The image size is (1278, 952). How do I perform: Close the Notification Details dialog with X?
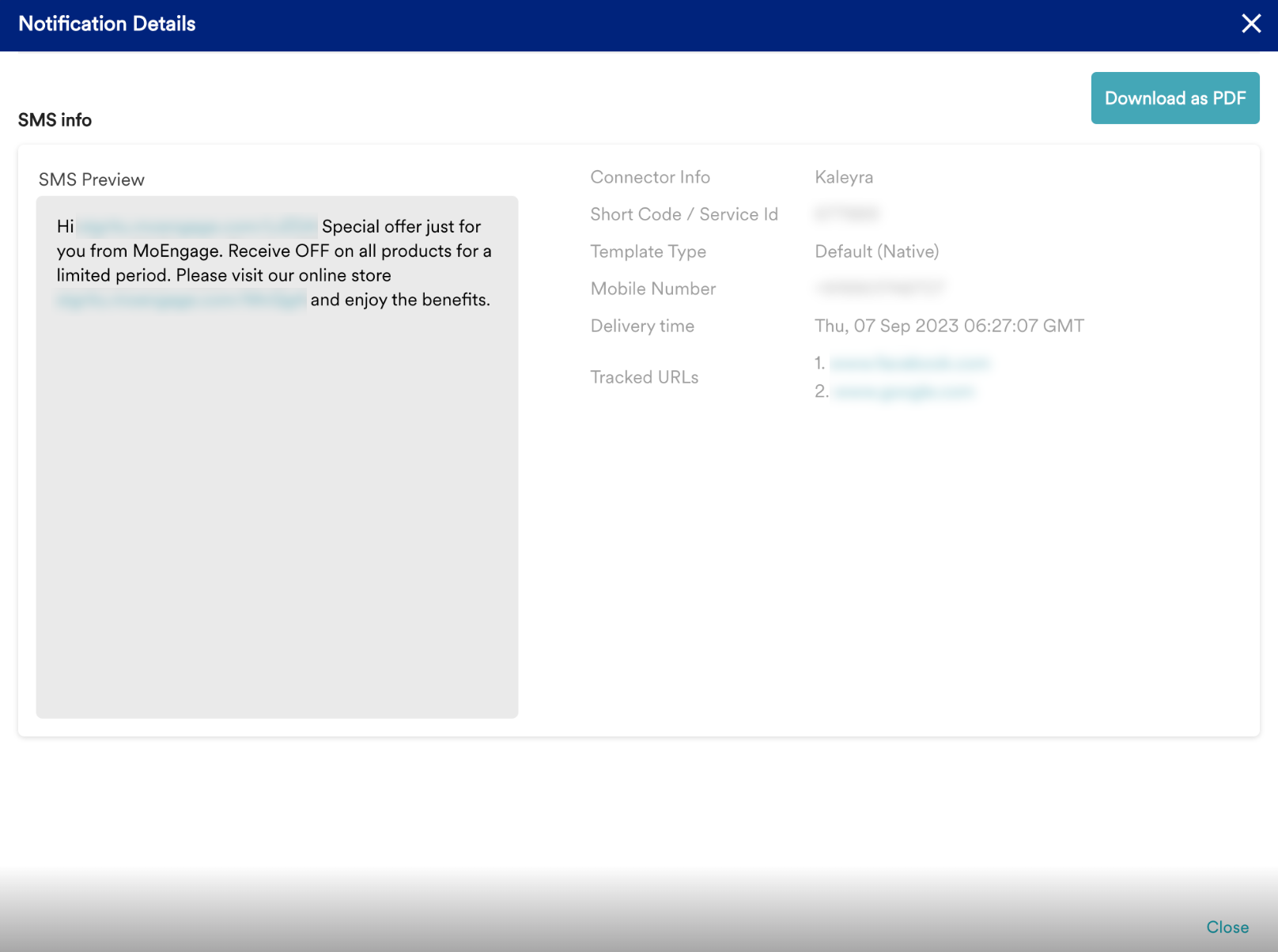1250,24
